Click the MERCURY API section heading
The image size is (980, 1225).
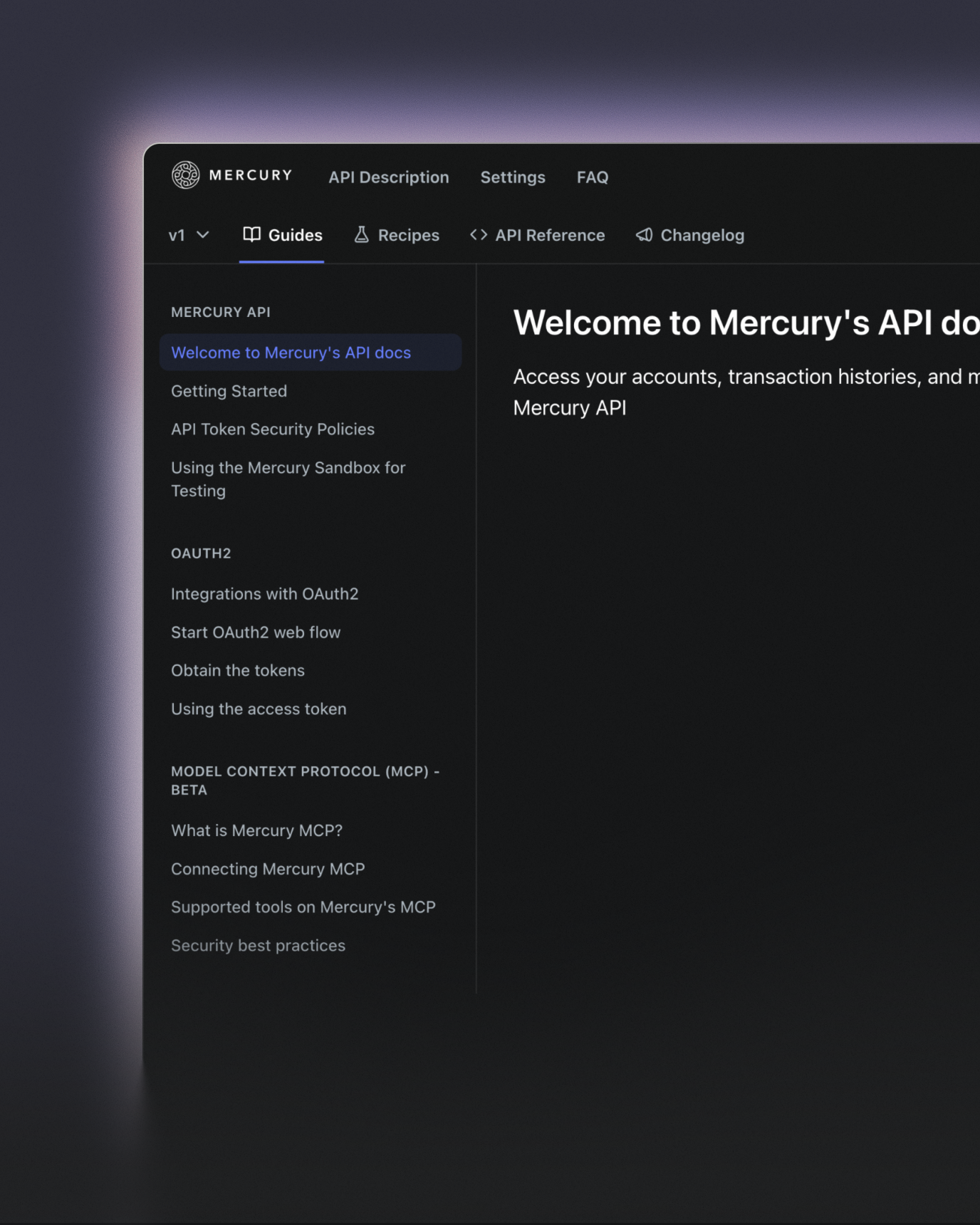pos(221,312)
